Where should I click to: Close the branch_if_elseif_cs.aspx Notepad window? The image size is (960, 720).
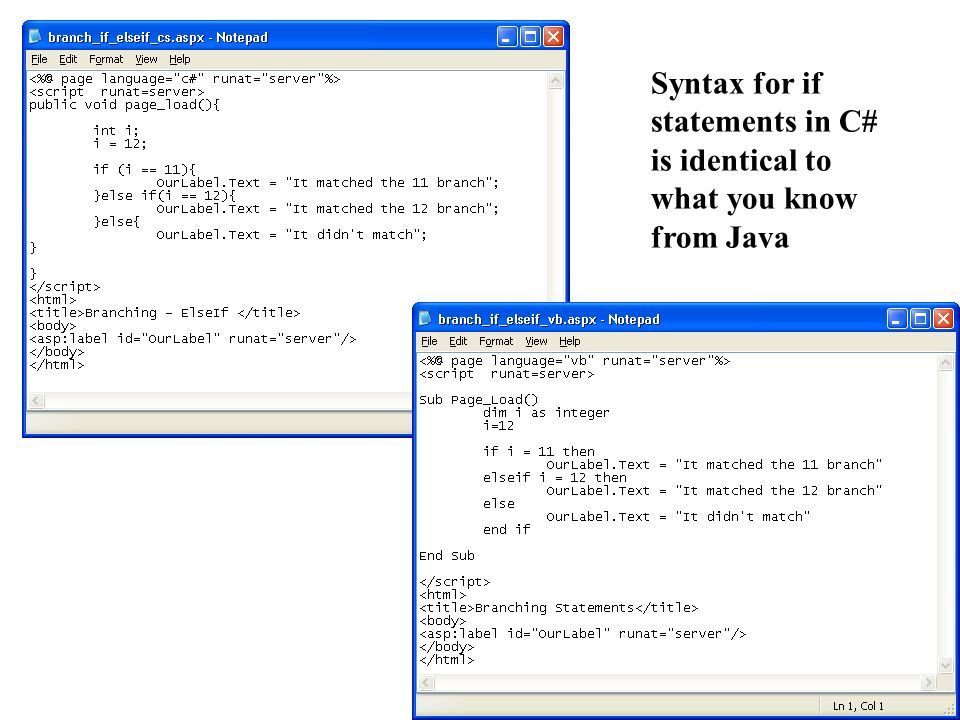pyautogui.click(x=553, y=37)
